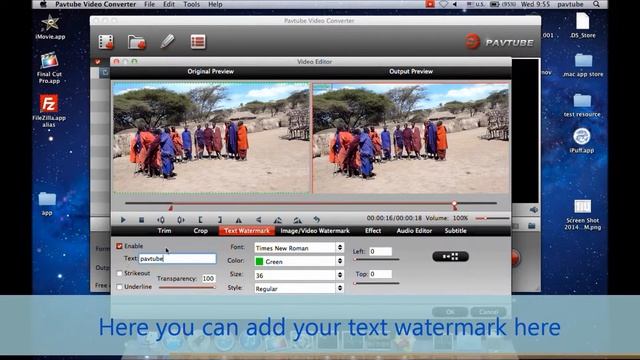Open the Size dropdown showing 36
Screen dimensions: 640x360
pos(299,275)
